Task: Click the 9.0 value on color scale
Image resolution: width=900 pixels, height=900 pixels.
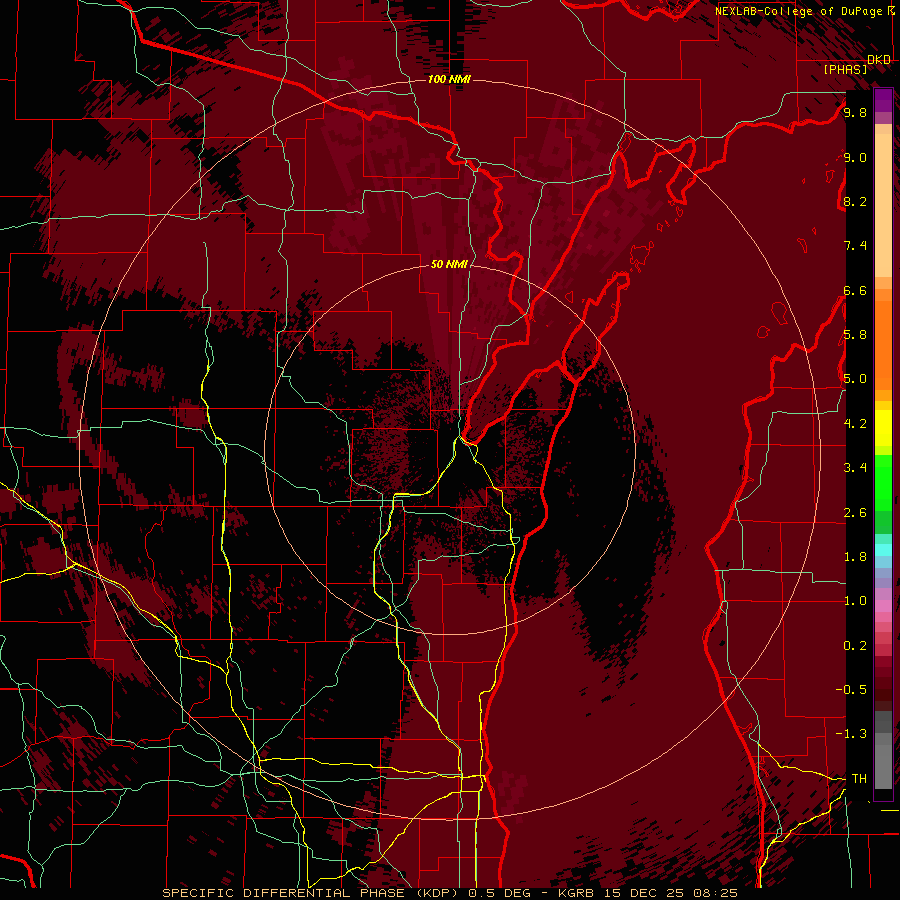Action: click(855, 157)
